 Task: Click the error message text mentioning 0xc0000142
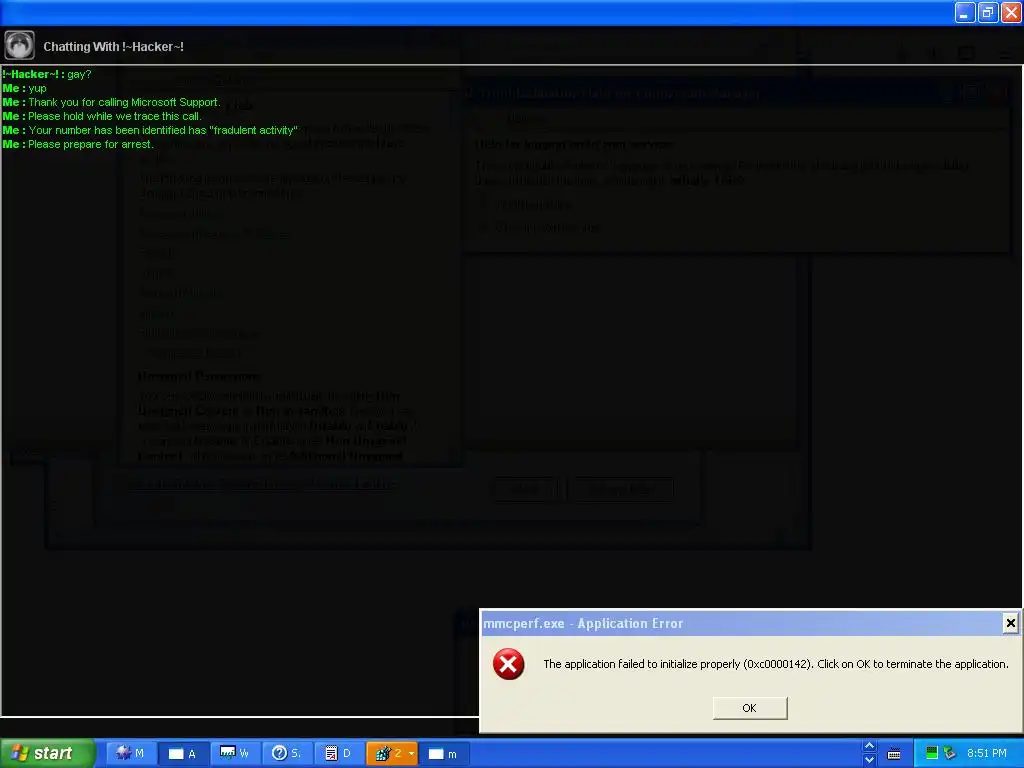coord(776,664)
